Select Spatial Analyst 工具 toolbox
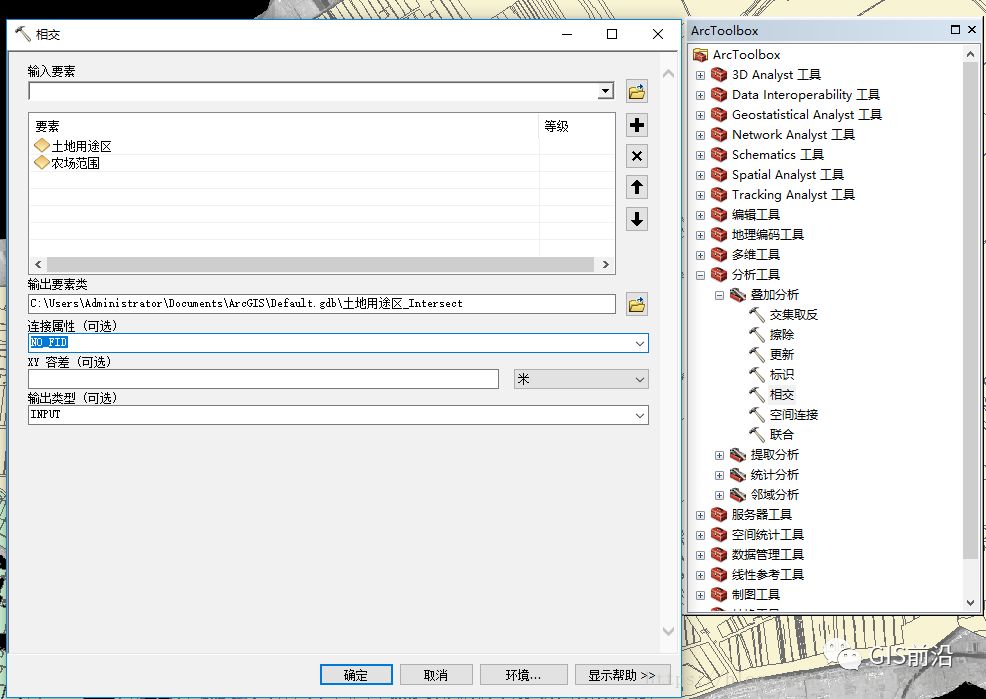986x699 pixels. 787,175
